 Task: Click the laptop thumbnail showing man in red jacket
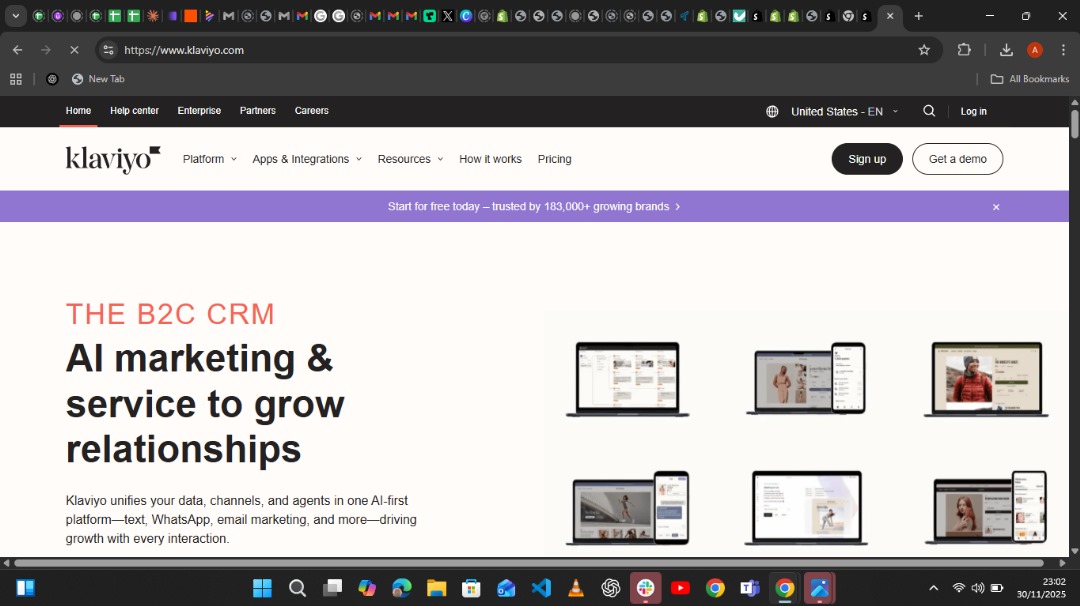[986, 379]
